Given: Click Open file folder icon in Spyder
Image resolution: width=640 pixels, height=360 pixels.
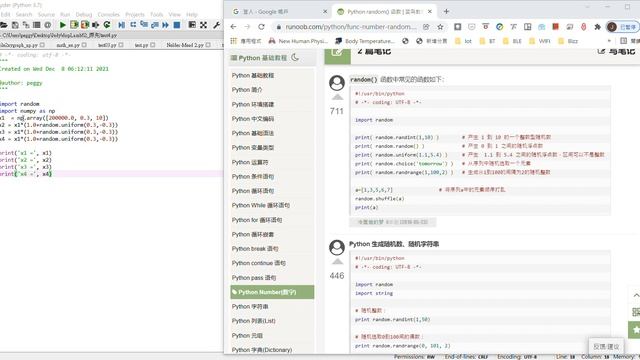Looking at the screenshot, I should point(4,25).
